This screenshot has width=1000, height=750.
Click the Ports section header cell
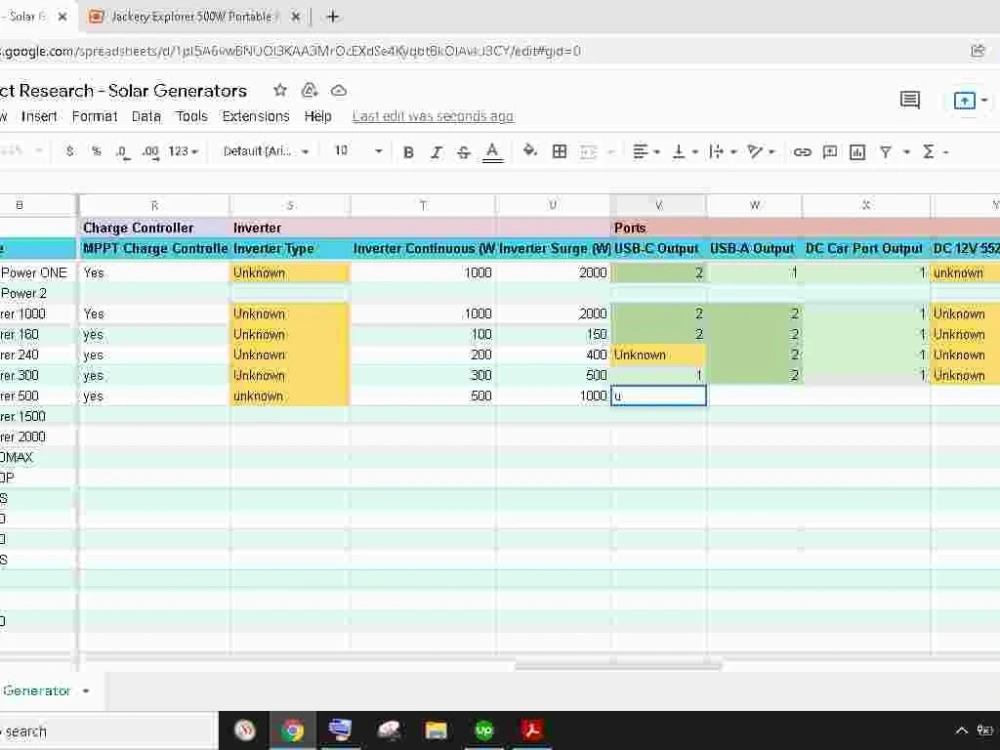pos(658,228)
